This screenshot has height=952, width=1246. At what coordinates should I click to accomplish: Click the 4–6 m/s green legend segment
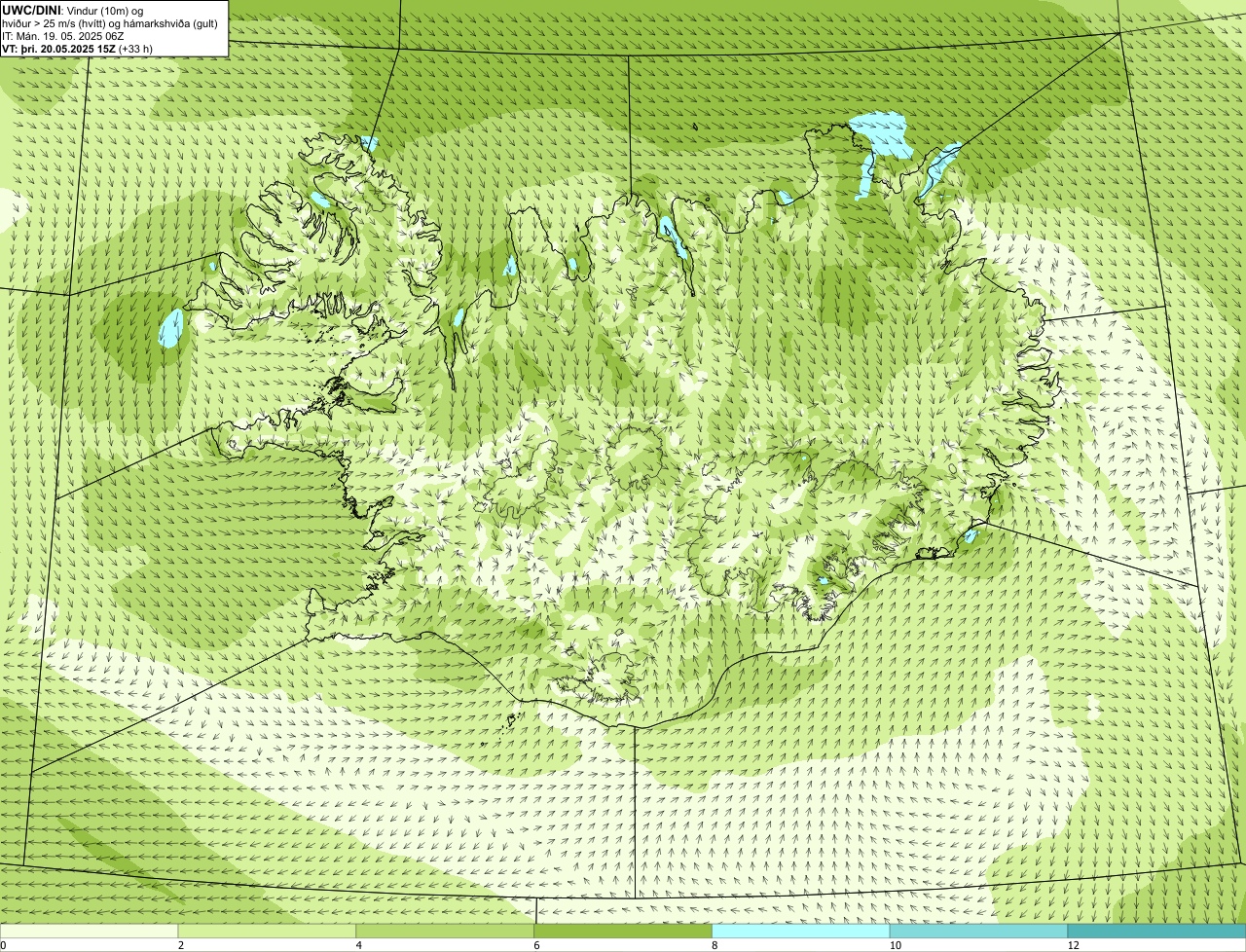(445, 932)
